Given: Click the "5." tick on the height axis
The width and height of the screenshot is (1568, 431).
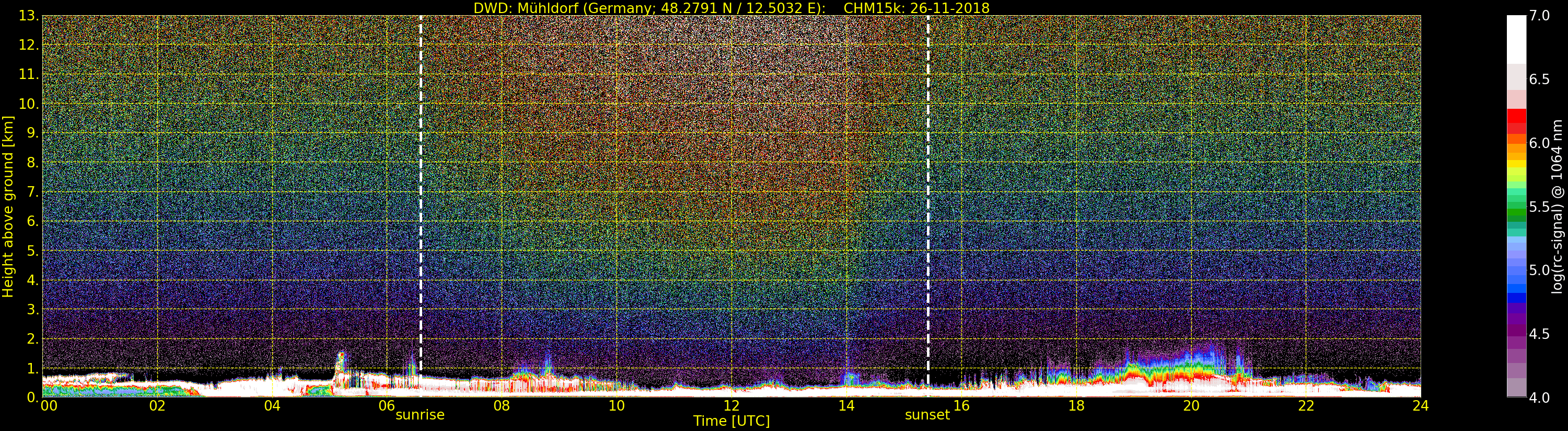Looking at the screenshot, I should tap(32, 251).
